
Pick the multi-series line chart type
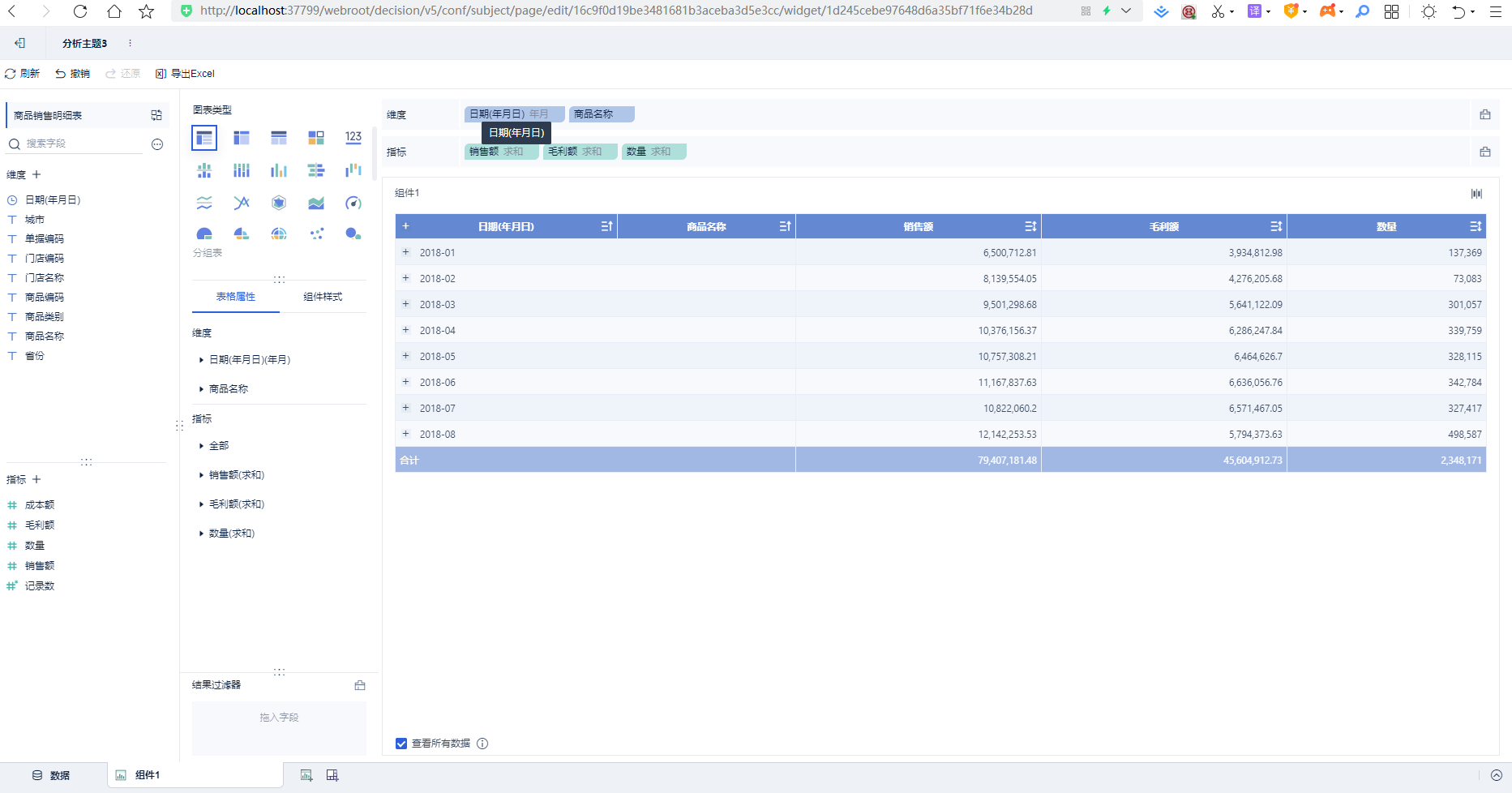tap(242, 203)
